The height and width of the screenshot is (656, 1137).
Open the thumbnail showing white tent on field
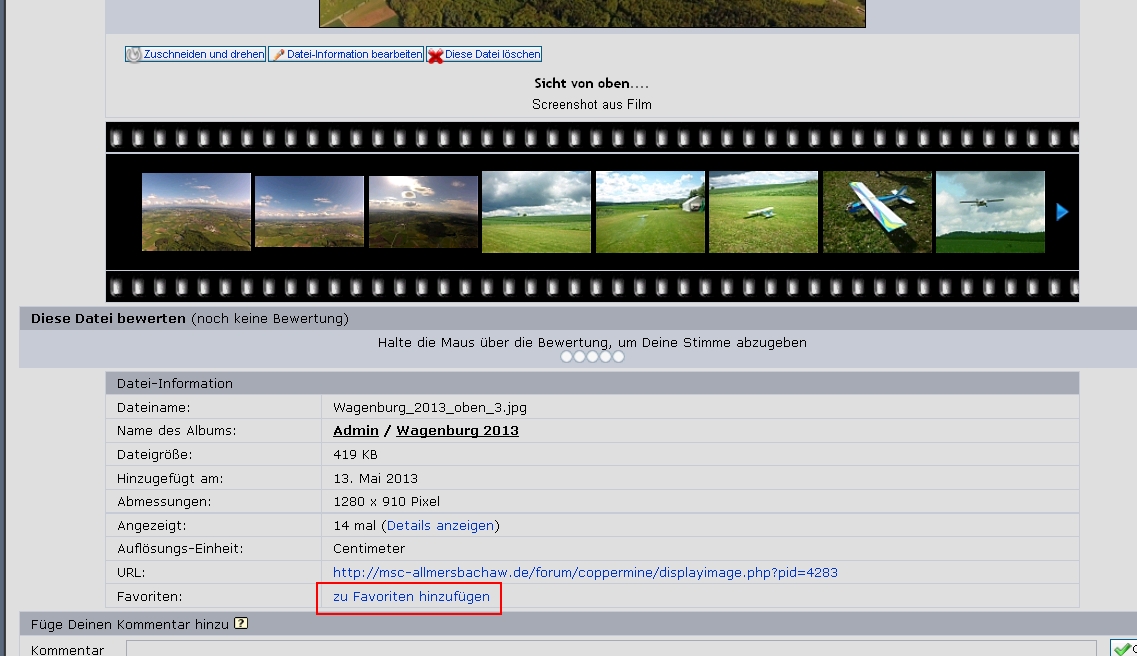coord(650,212)
